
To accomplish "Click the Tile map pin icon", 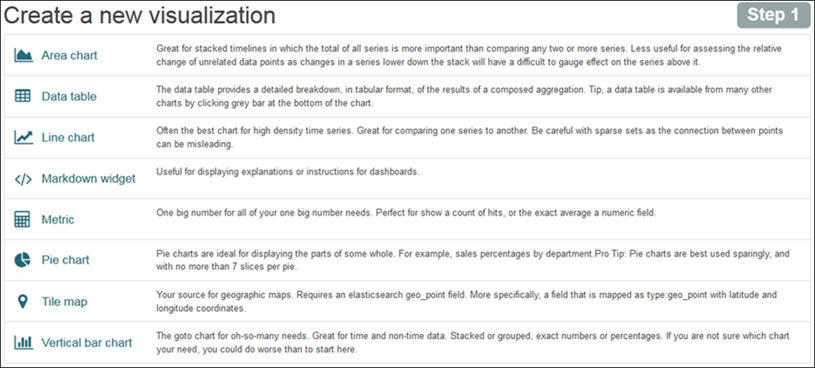I will click(x=22, y=301).
